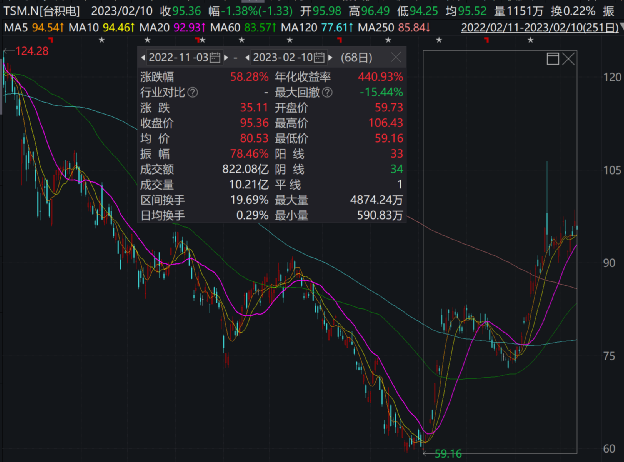
Task: Click the start date calendar icon
Action: click(x=218, y=58)
